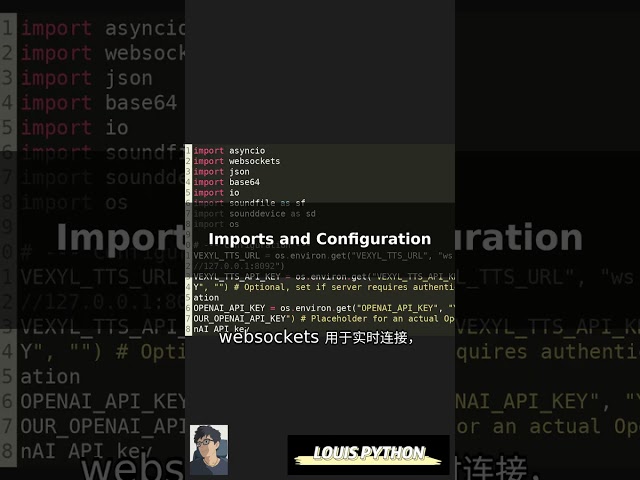Viewport: 640px width, 480px height.
Task: Select 'import io' line in center code panel
Action: (216, 193)
